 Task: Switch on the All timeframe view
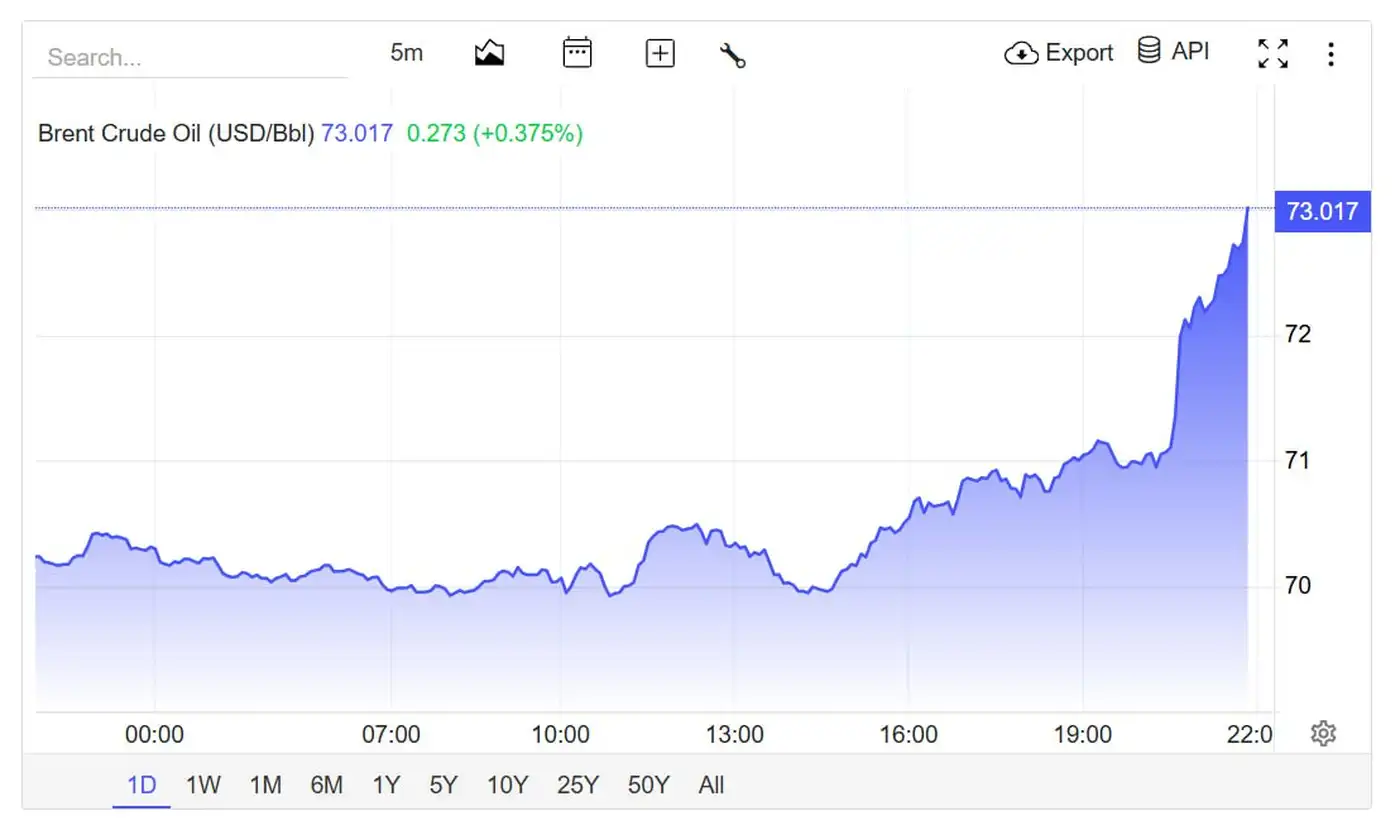pyautogui.click(x=711, y=786)
